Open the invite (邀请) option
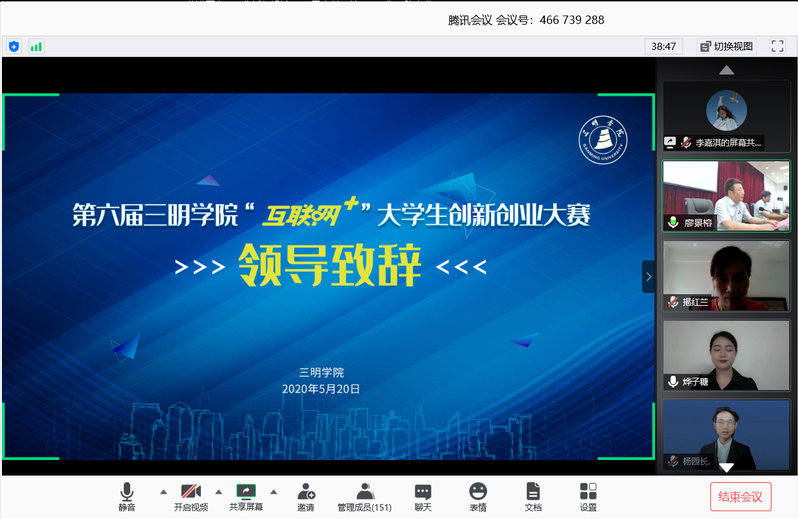 [305, 496]
